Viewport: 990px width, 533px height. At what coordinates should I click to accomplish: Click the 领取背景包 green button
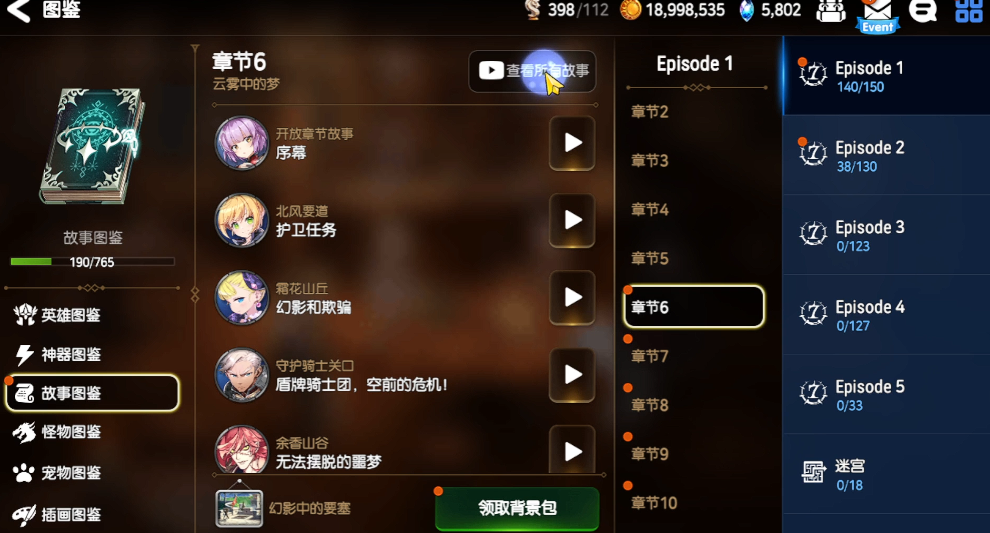[x=517, y=508]
